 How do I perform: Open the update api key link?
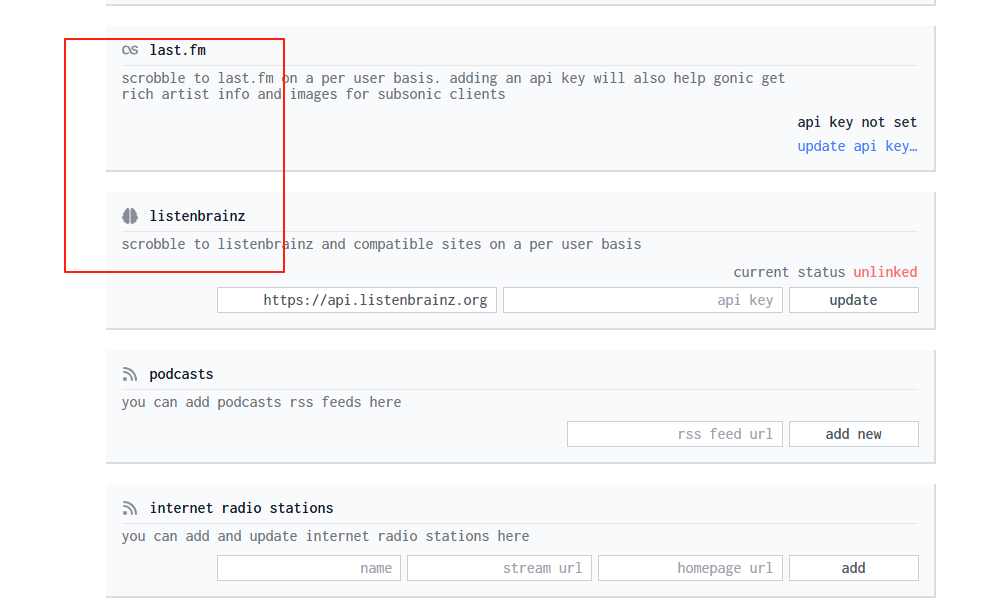point(857,146)
